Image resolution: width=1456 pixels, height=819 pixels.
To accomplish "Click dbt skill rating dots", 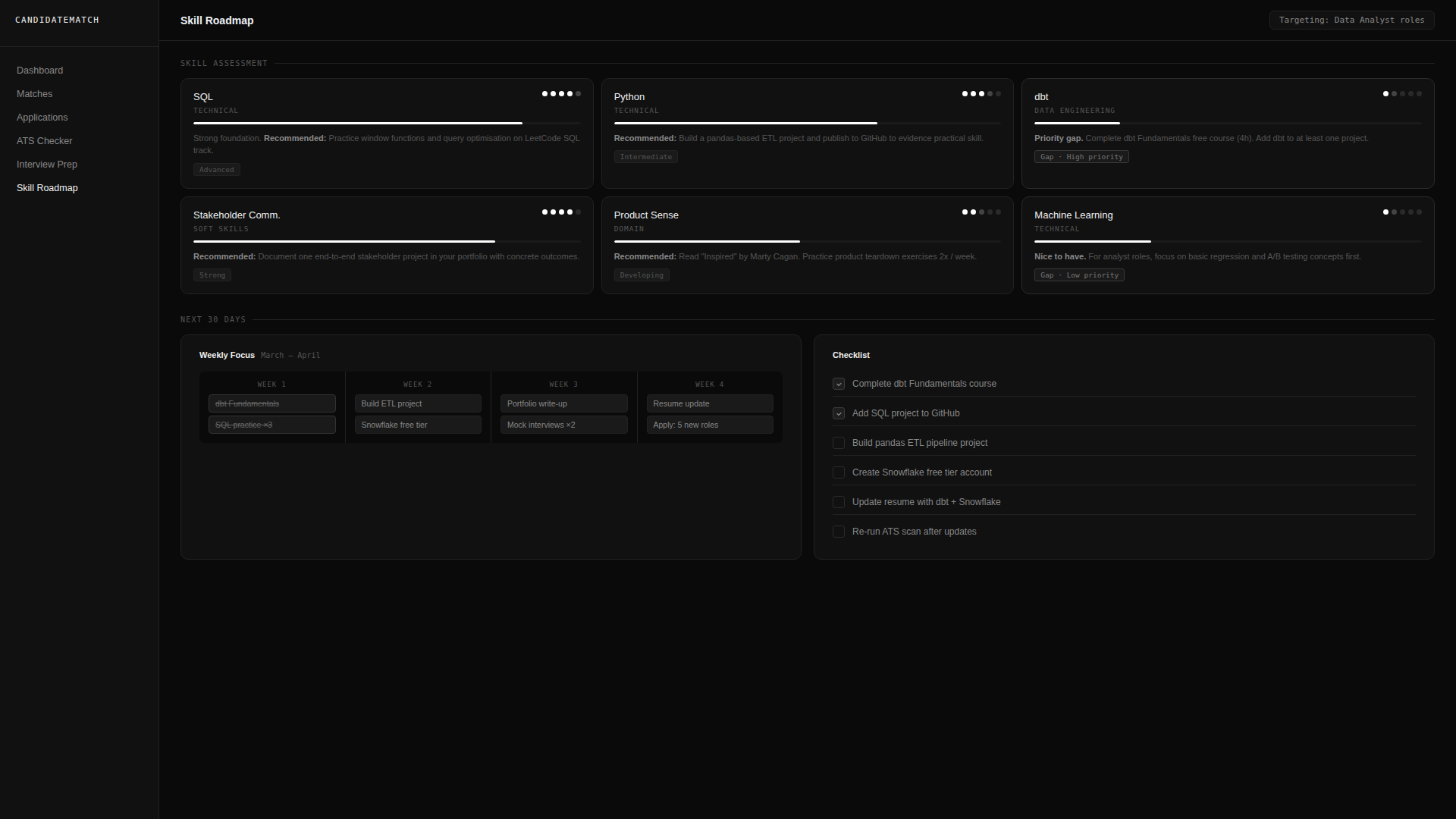I will [1402, 94].
